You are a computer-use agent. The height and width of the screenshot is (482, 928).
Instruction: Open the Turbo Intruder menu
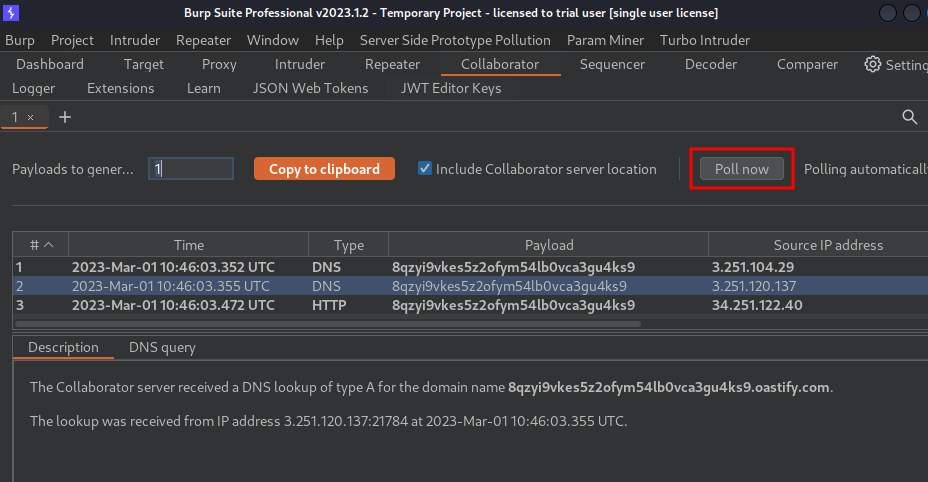pos(705,40)
